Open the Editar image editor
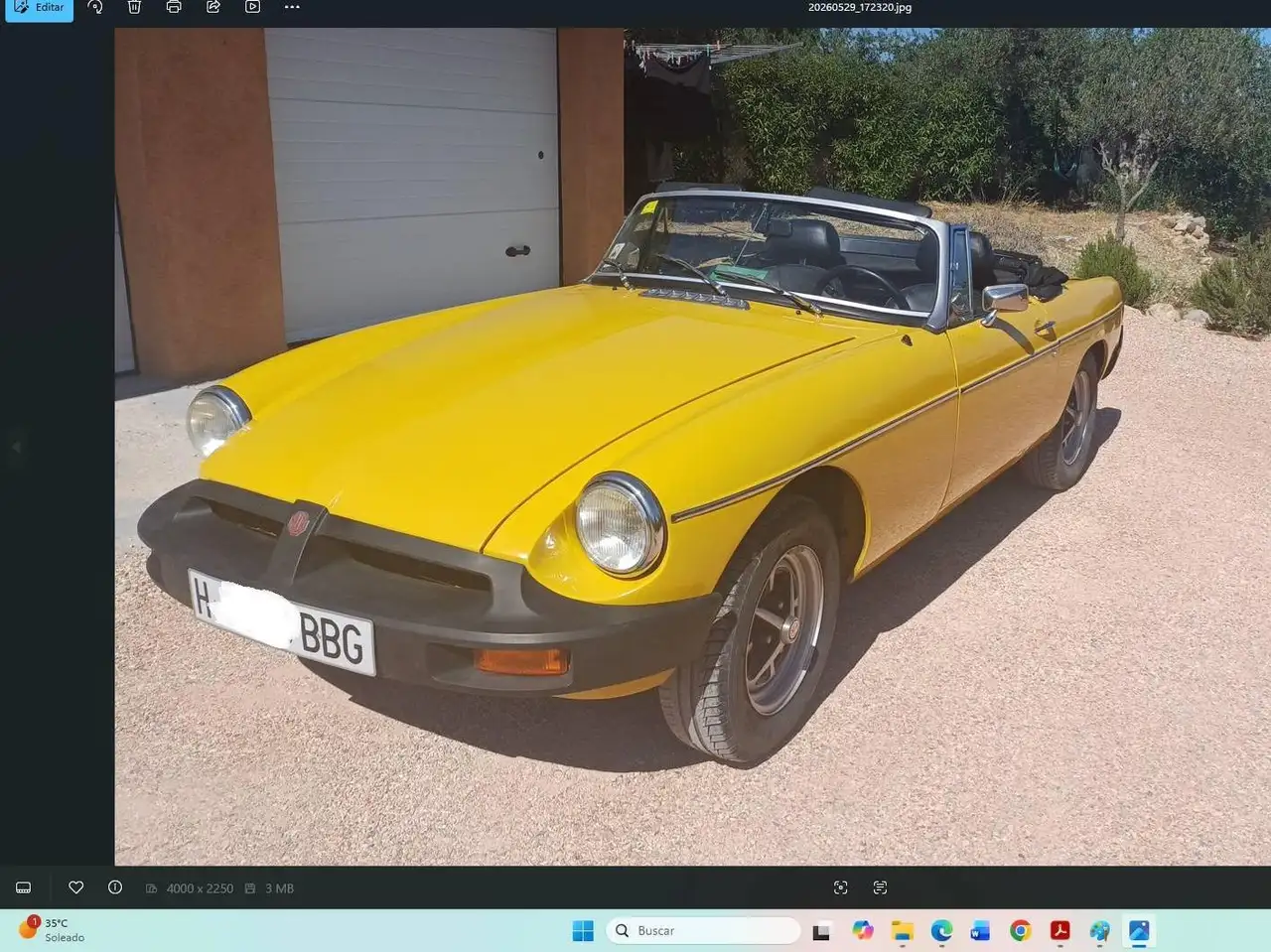This screenshot has width=1271, height=952. (x=40, y=8)
